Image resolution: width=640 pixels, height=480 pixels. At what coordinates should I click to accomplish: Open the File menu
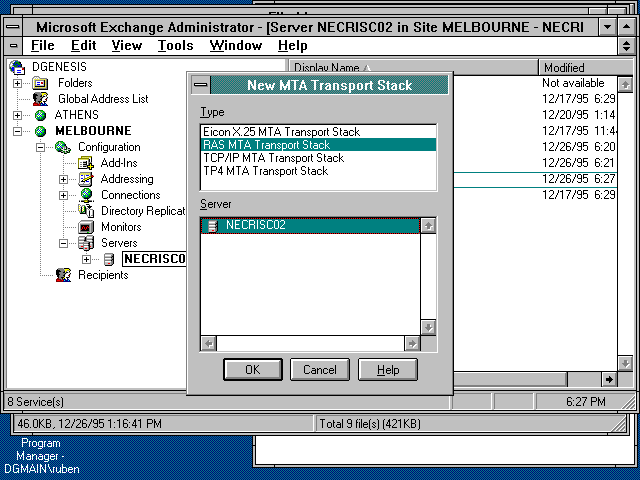(x=42, y=45)
